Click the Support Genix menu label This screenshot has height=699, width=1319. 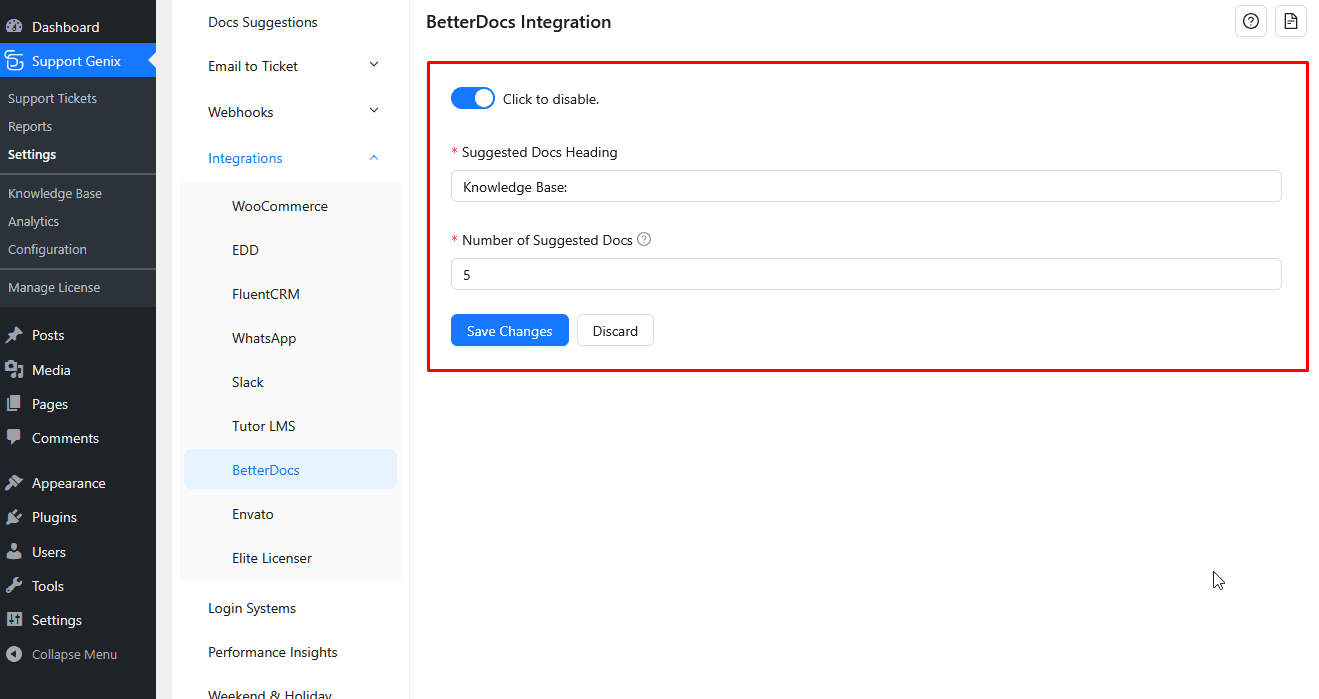coord(76,61)
